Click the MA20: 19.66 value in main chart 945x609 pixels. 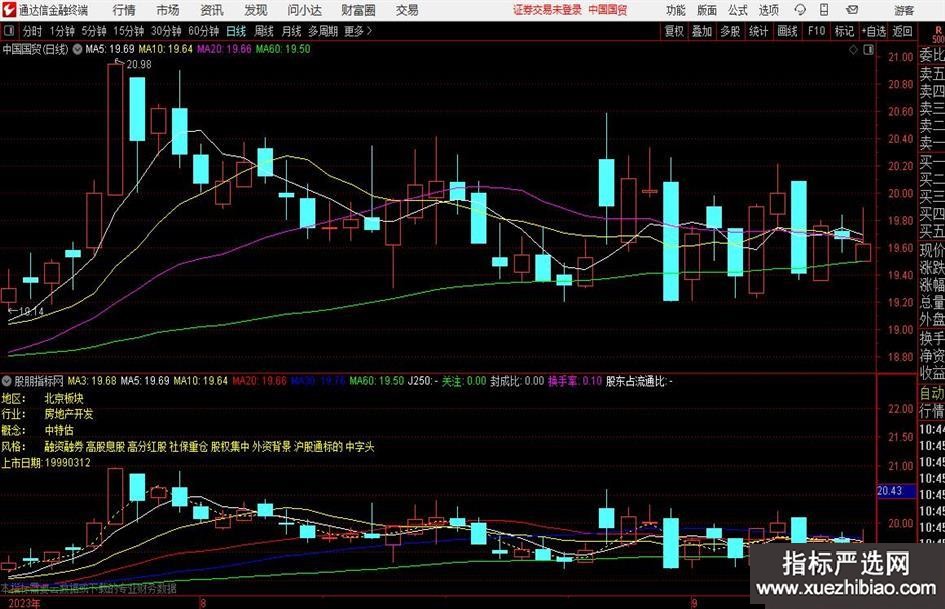point(224,49)
